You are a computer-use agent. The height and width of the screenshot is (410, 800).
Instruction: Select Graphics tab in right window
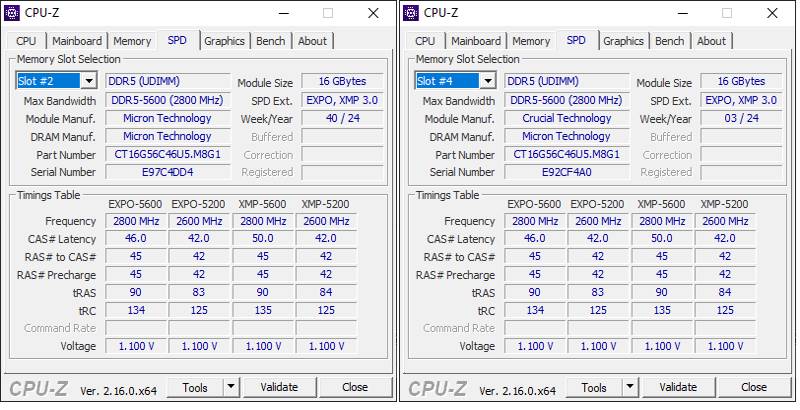623,41
